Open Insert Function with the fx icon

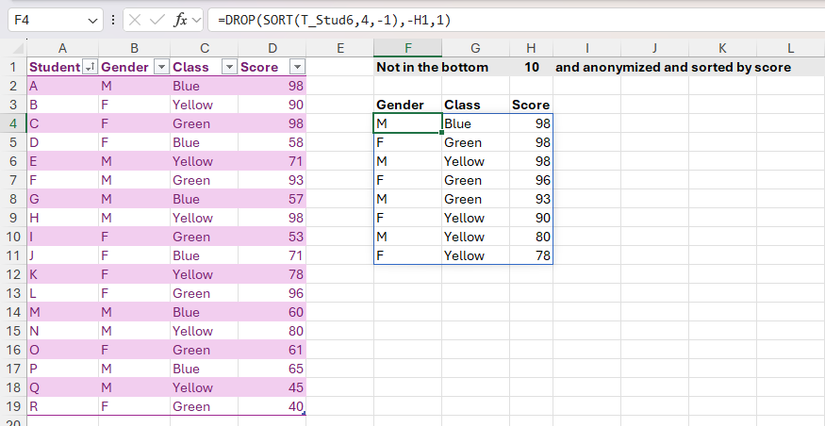[x=182, y=20]
